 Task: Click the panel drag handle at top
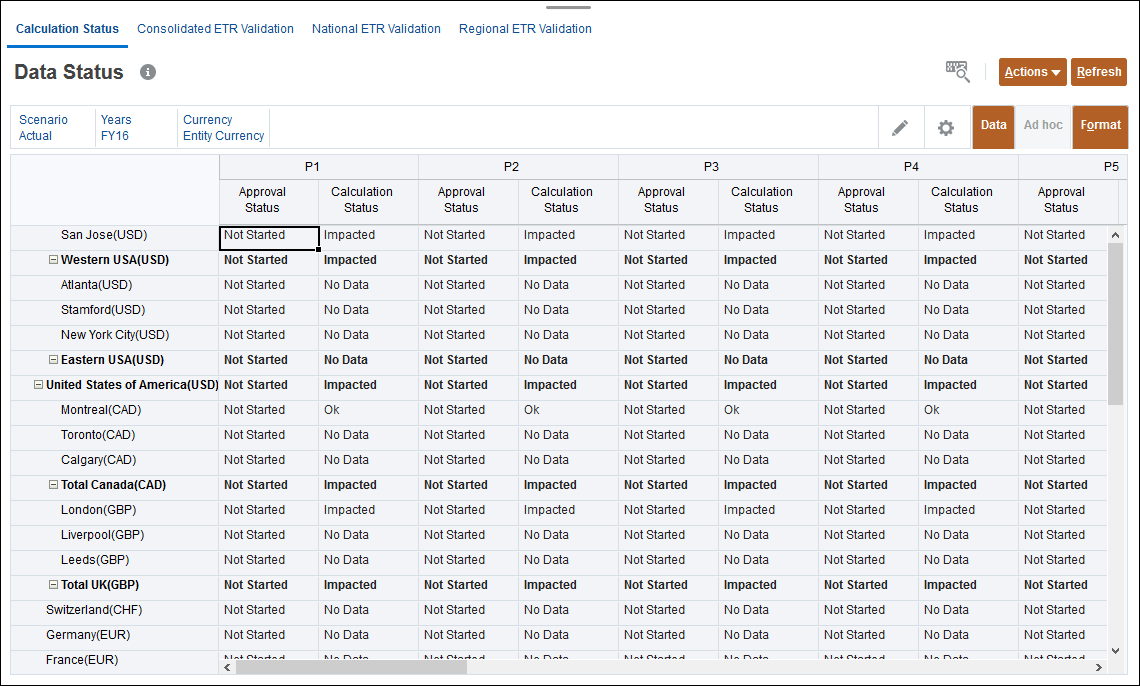569,7
